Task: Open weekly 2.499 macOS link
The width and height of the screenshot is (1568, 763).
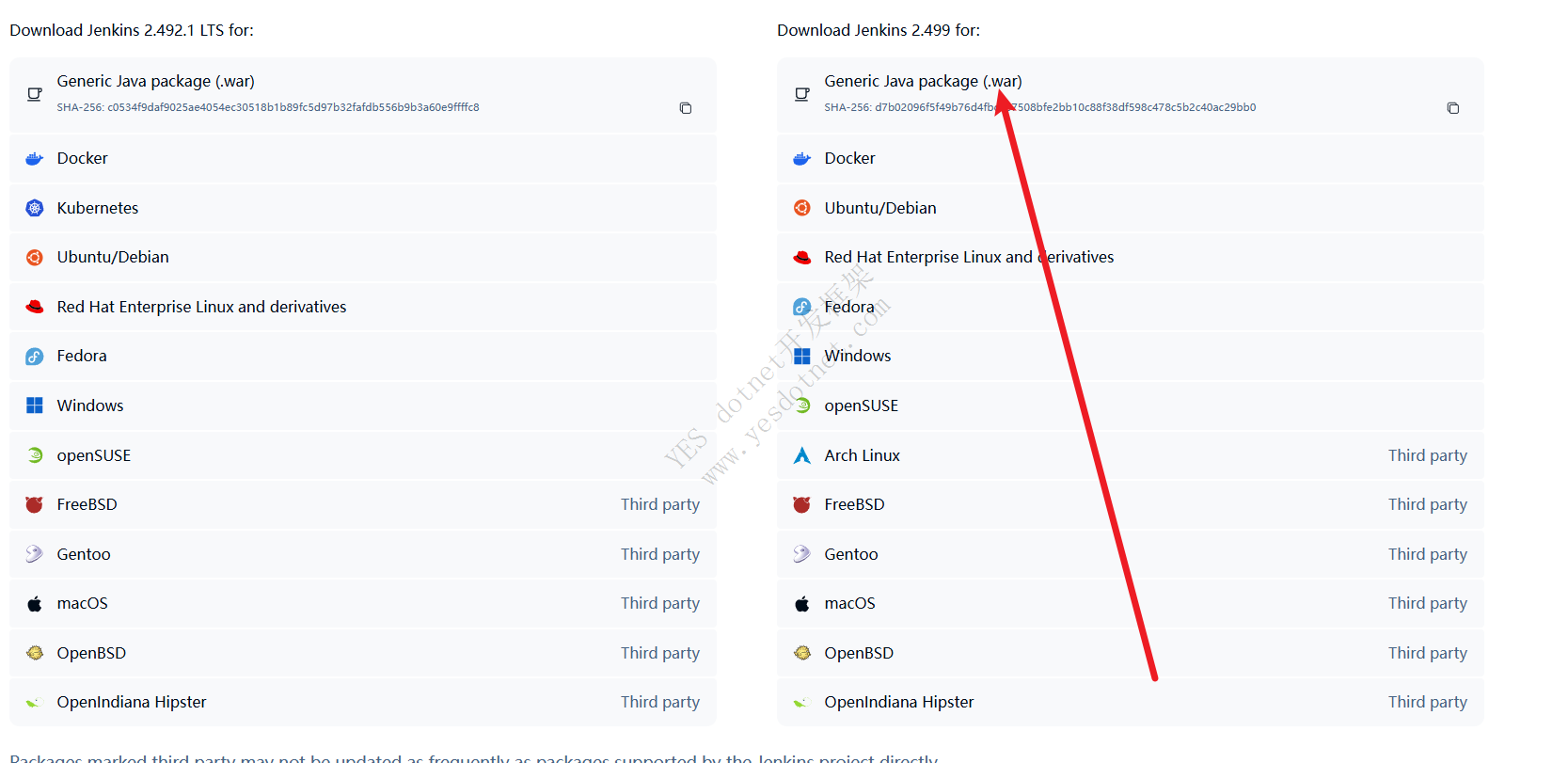Action: coord(1131,603)
